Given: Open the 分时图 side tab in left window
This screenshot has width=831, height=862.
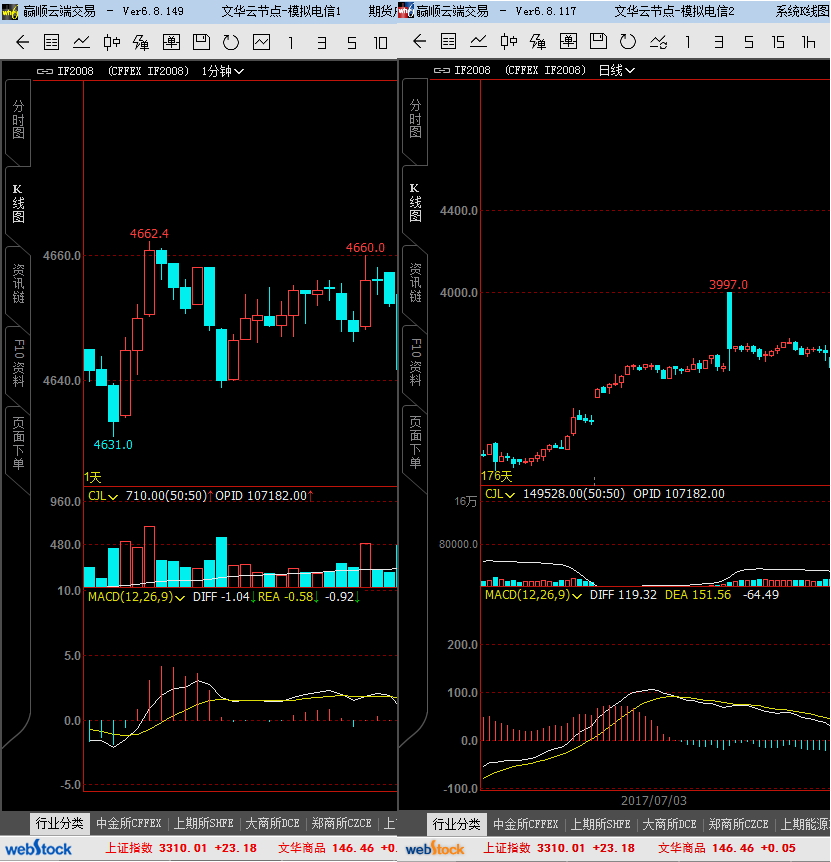Looking at the screenshot, I should click(18, 119).
